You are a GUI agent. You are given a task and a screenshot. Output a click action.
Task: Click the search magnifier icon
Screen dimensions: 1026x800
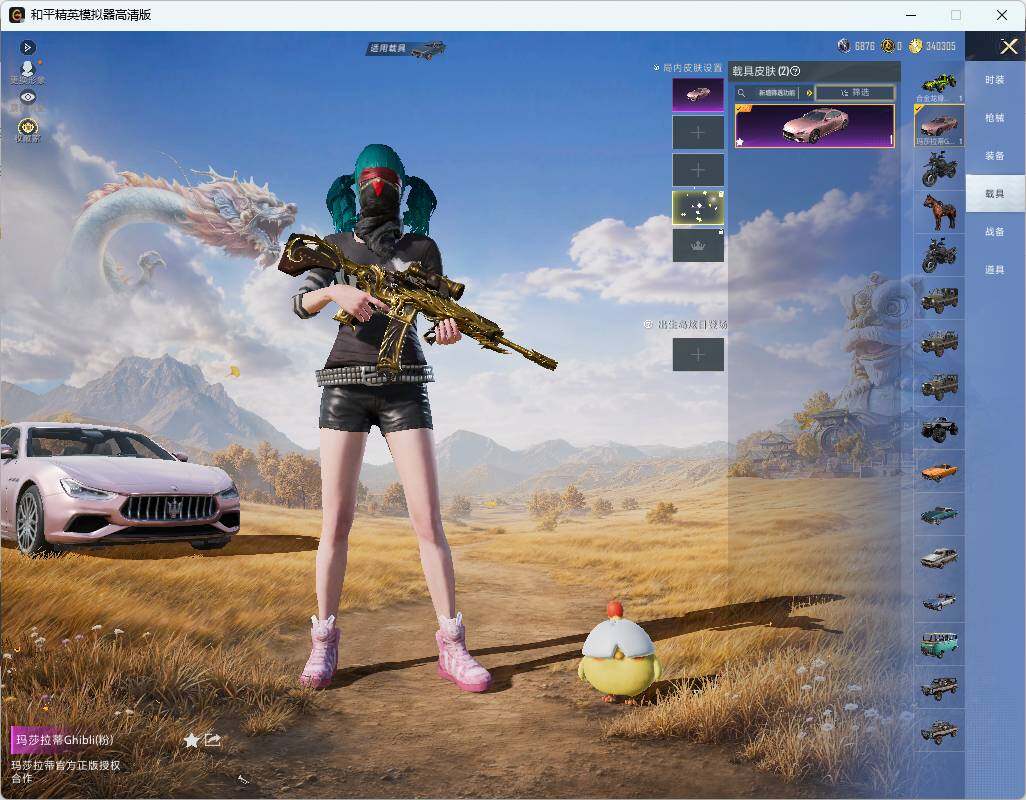741,93
